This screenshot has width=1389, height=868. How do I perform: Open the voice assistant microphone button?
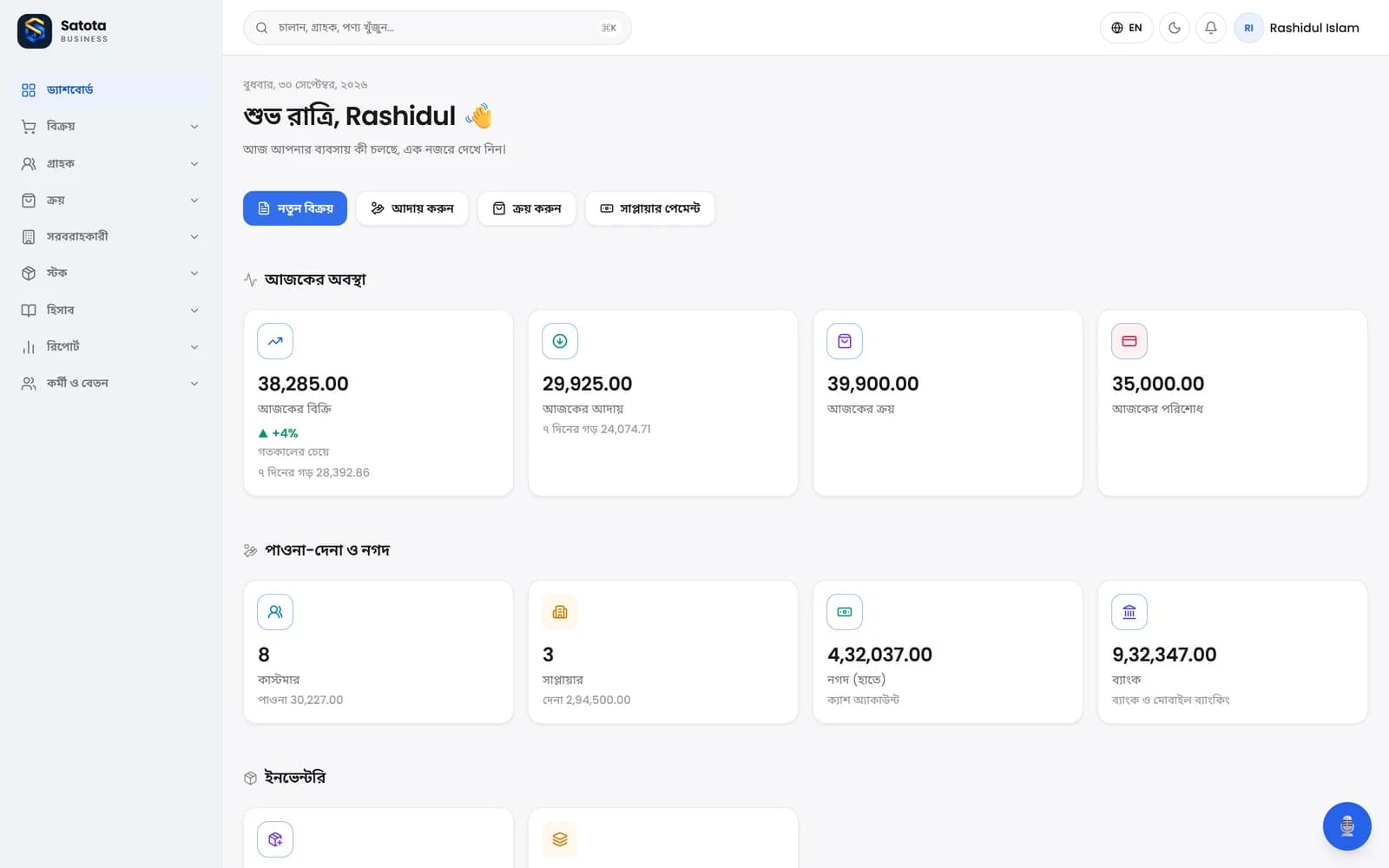click(1347, 826)
